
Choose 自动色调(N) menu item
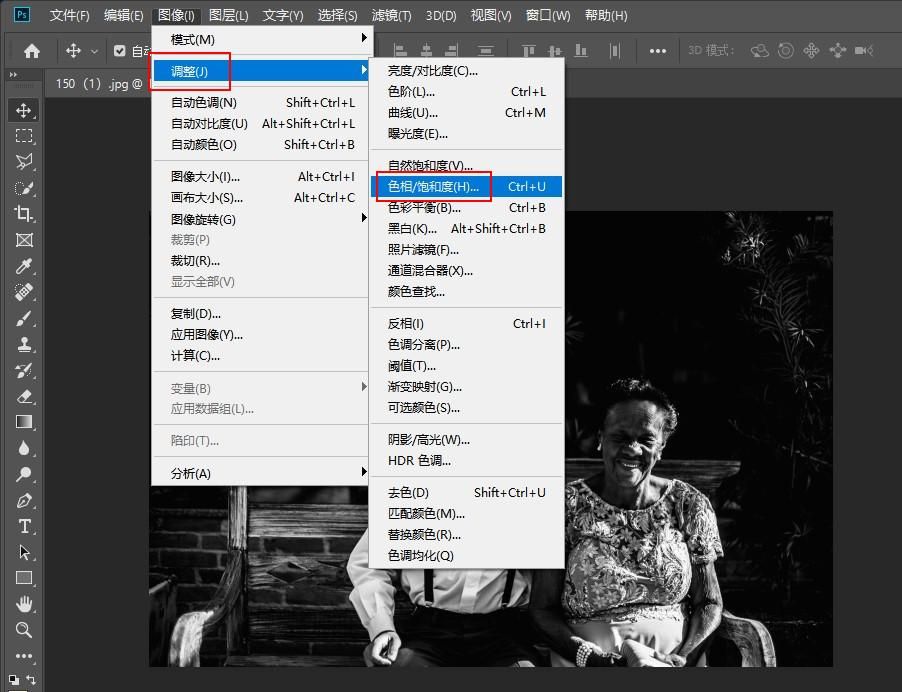262,102
